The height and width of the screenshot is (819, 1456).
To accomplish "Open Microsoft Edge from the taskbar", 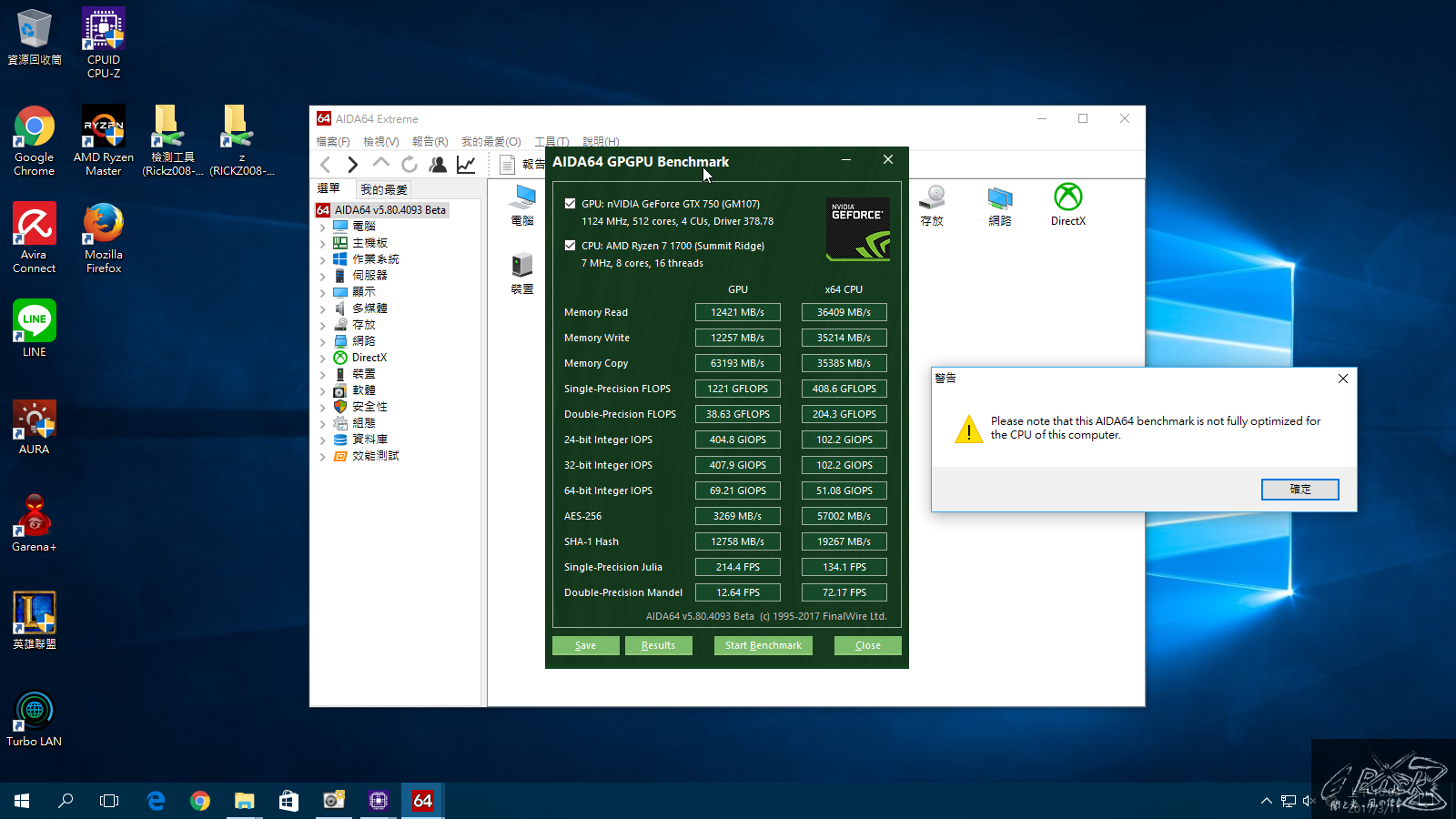I will (156, 801).
